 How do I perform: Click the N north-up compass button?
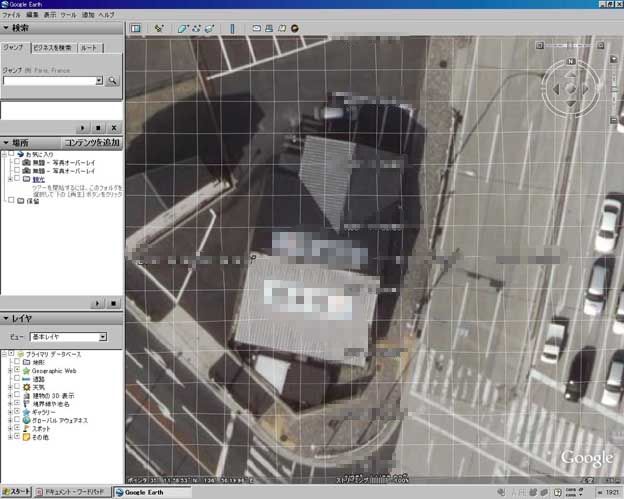tap(571, 61)
